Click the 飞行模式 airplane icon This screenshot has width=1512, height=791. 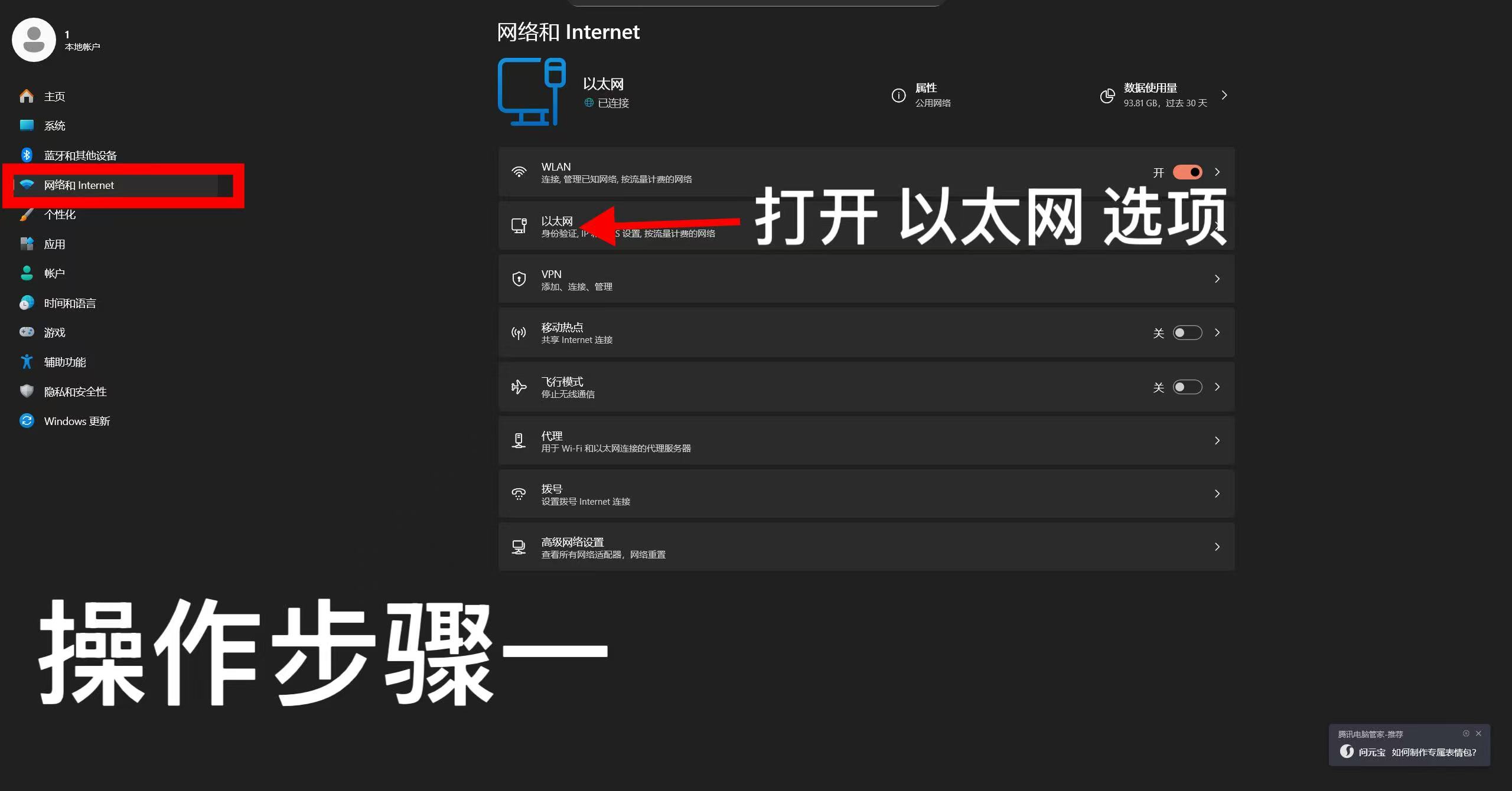(x=518, y=387)
